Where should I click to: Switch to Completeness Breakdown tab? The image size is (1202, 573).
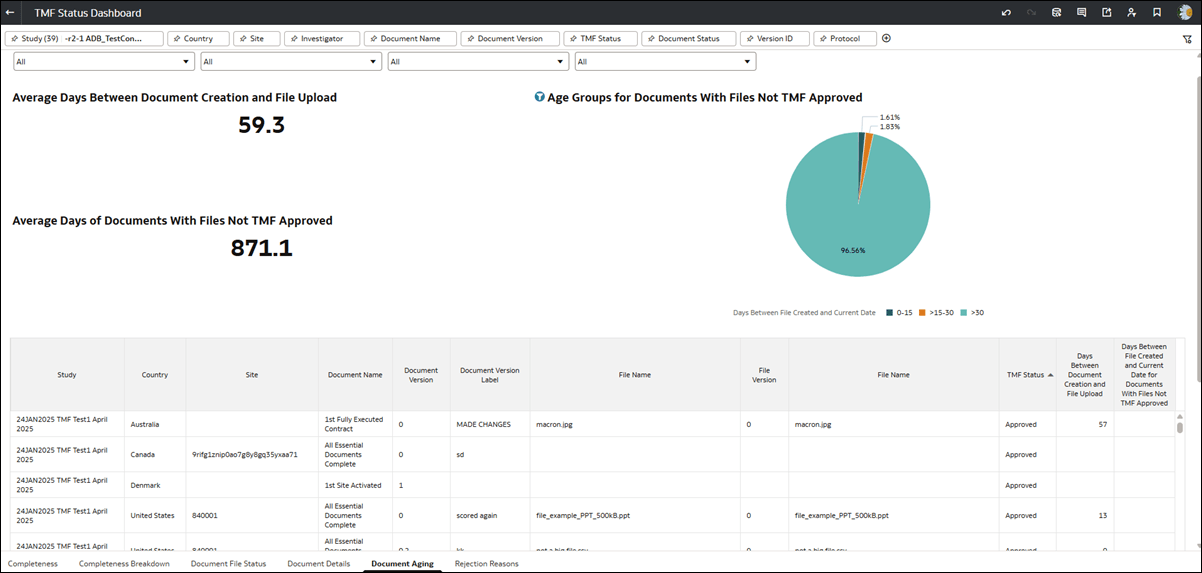pyautogui.click(x=124, y=564)
